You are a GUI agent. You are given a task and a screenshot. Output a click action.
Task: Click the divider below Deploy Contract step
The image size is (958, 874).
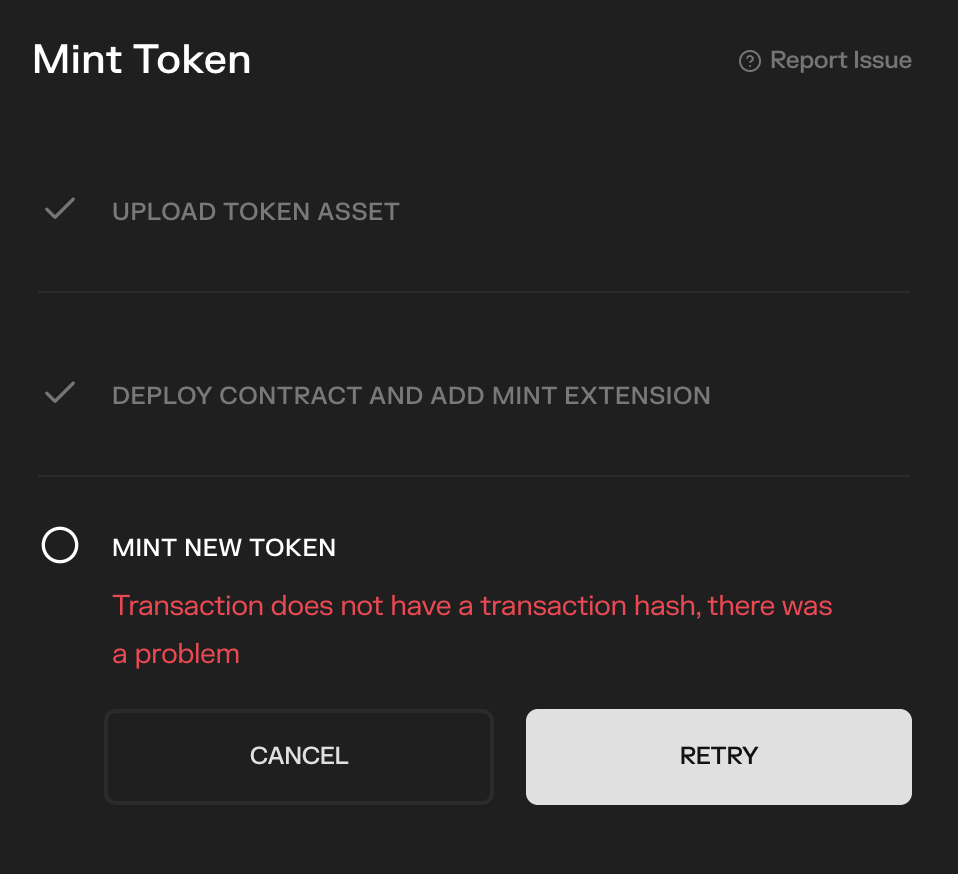(473, 476)
